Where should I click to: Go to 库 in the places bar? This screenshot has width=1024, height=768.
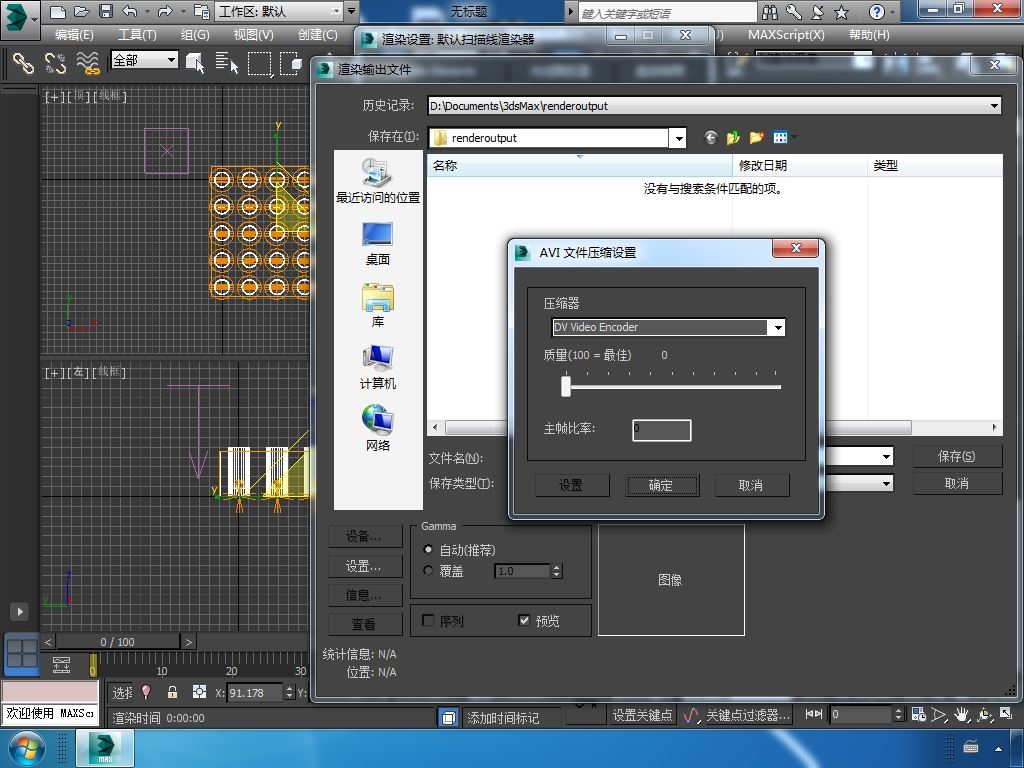377,305
